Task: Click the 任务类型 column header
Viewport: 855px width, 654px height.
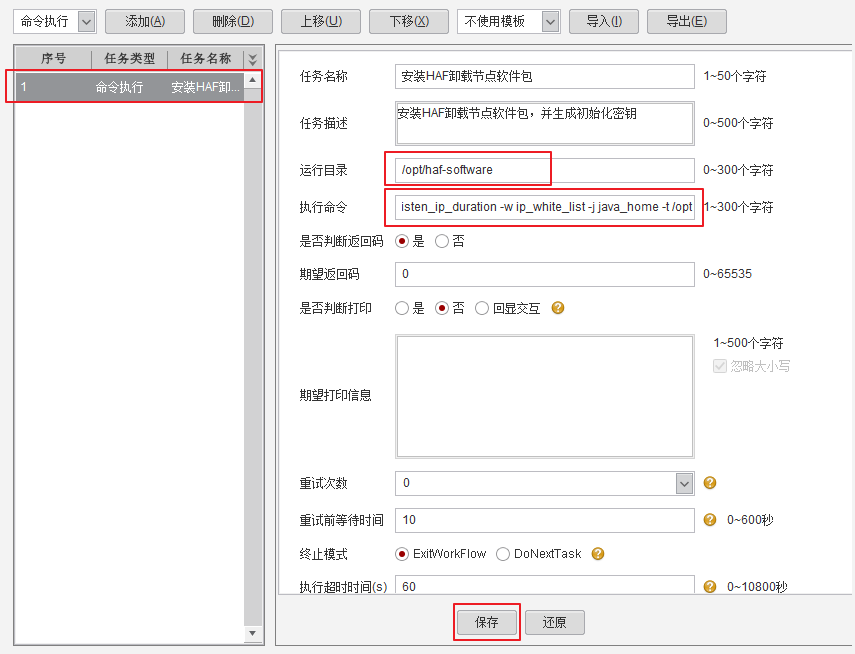Action: (x=129, y=58)
